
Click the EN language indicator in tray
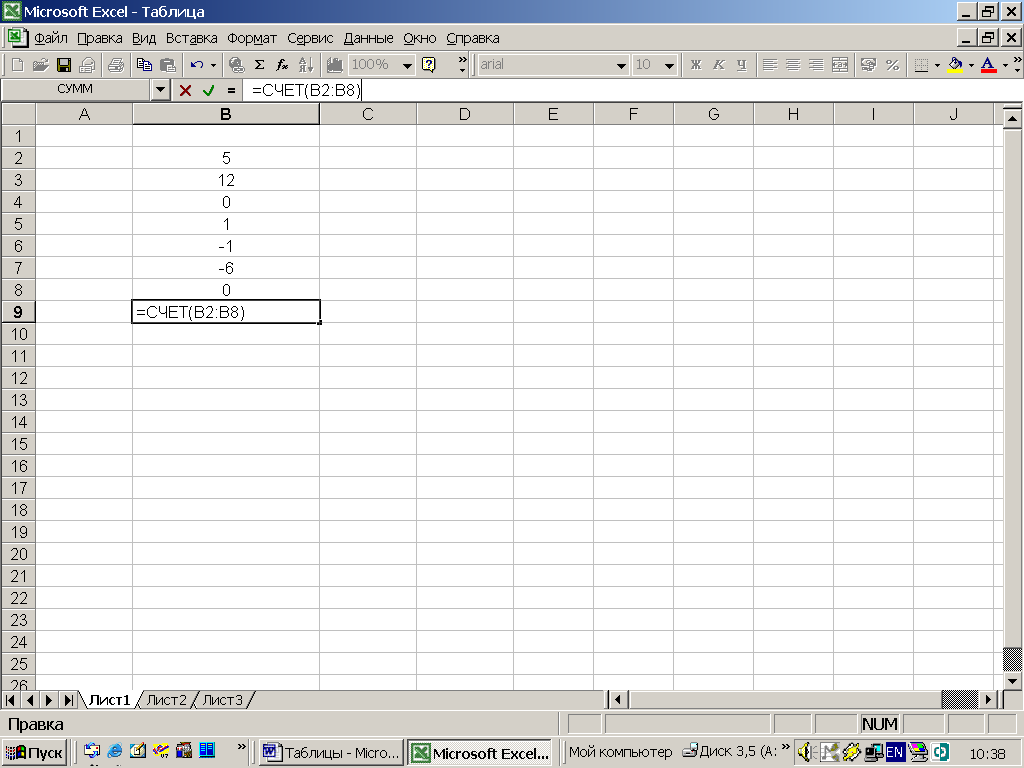point(895,752)
